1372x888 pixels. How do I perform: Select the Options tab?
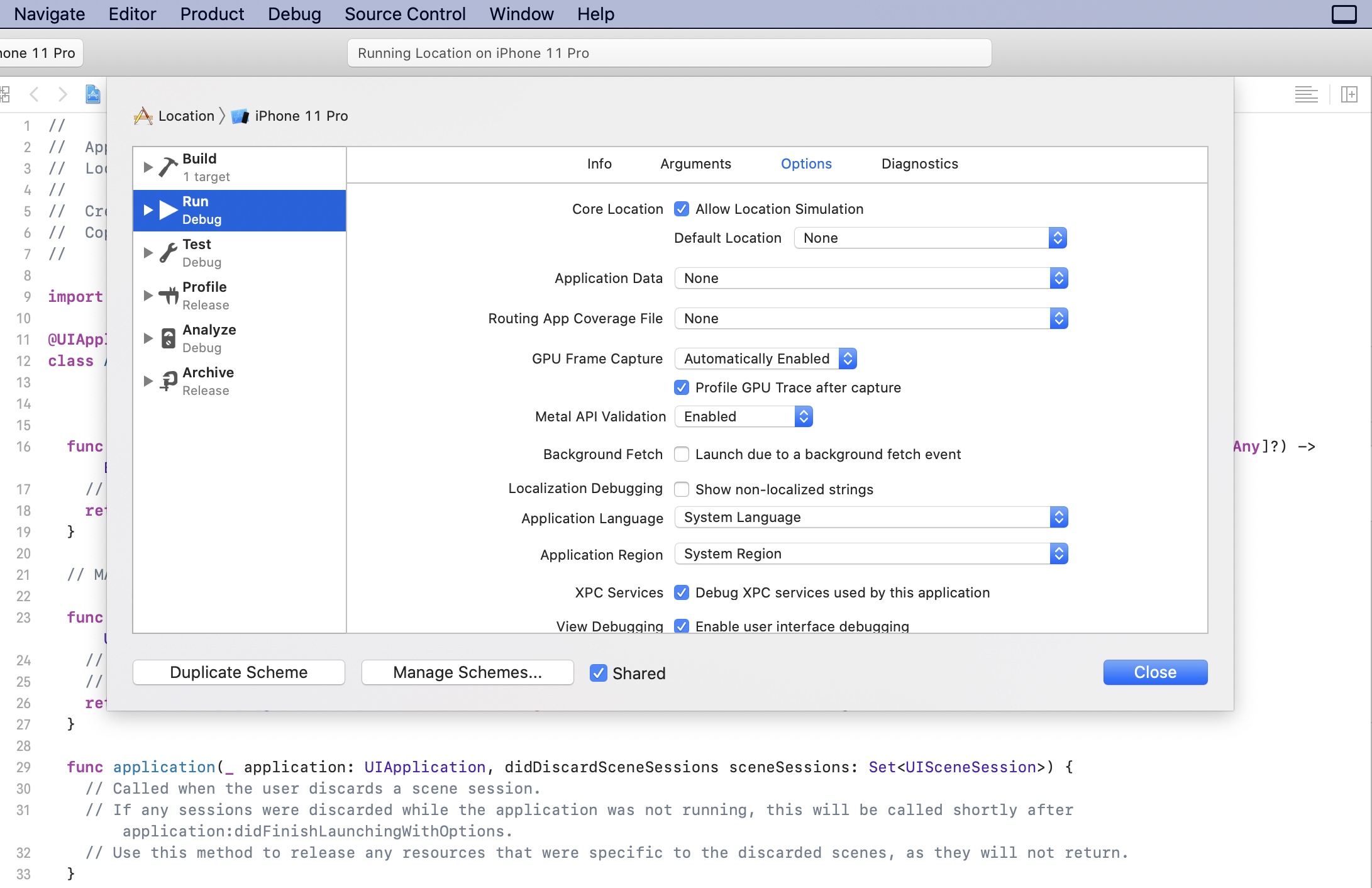[x=806, y=164]
